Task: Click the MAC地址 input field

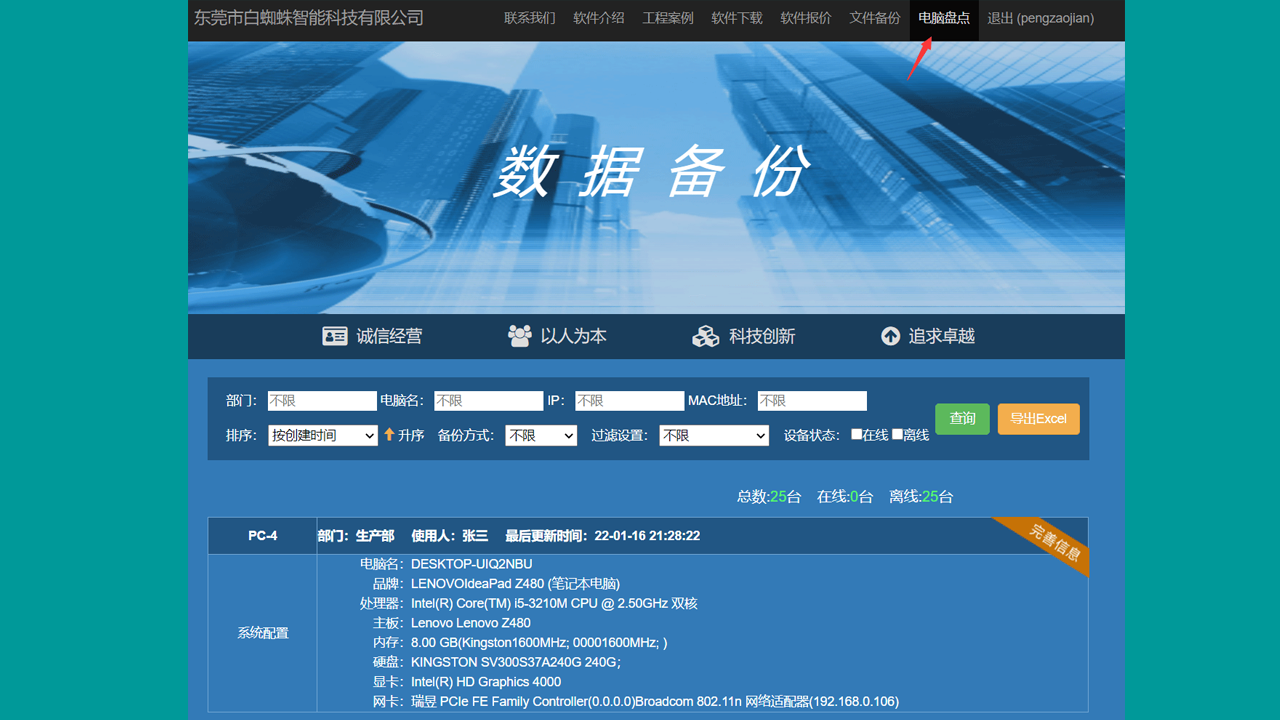Action: point(811,400)
